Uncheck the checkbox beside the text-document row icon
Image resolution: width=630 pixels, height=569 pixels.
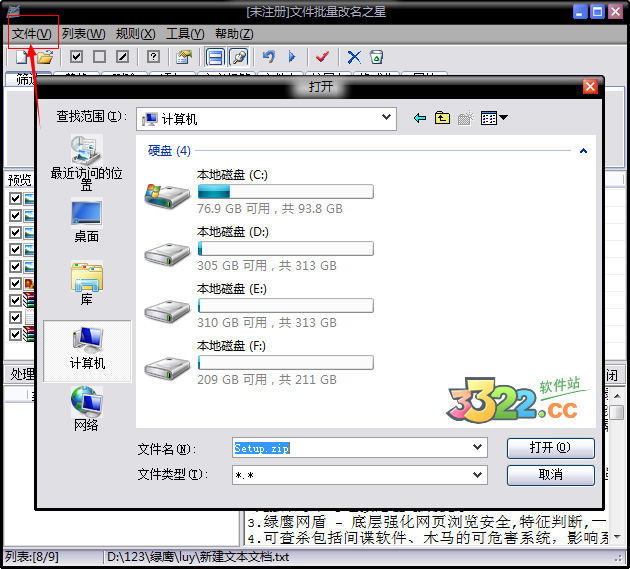tap(15, 317)
